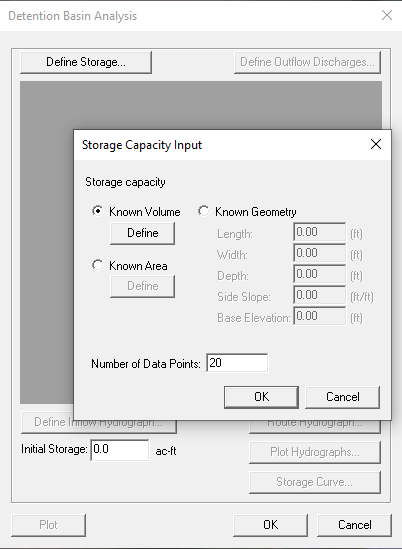Click the Depth input field

point(319,274)
